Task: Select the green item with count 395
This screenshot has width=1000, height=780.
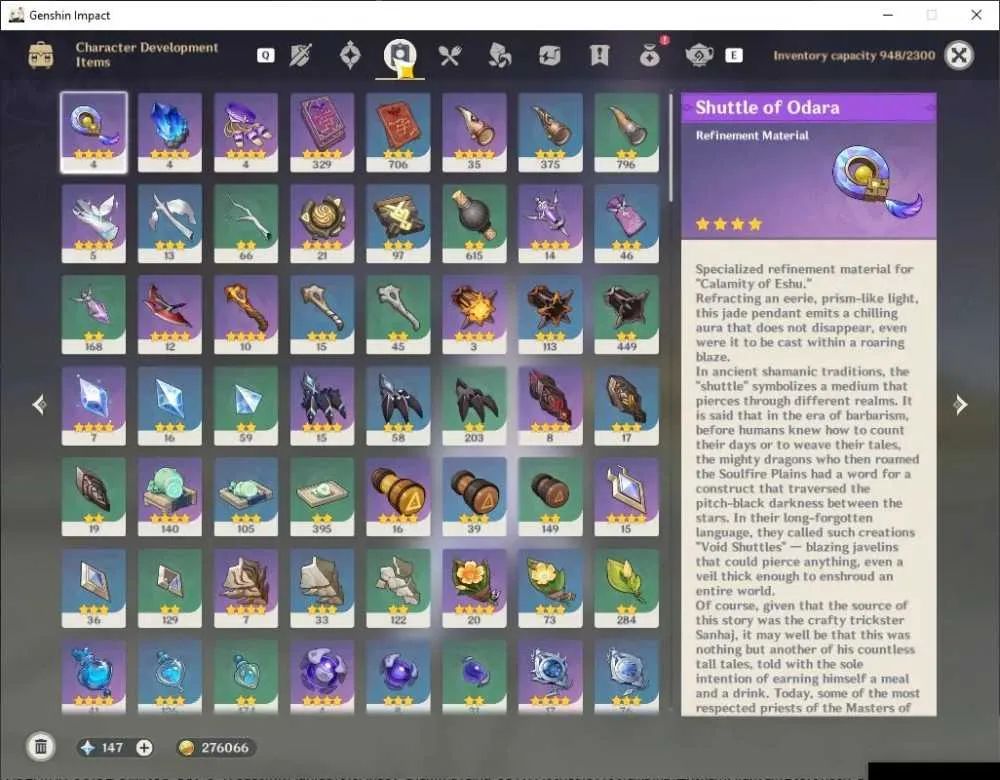Action: (322, 497)
